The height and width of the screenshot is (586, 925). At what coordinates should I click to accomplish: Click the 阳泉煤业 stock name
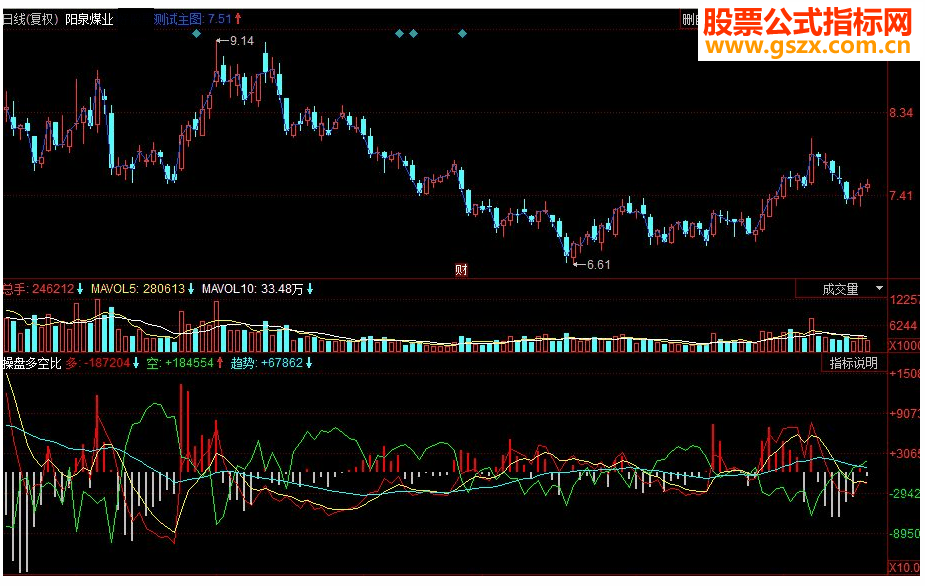click(89, 19)
